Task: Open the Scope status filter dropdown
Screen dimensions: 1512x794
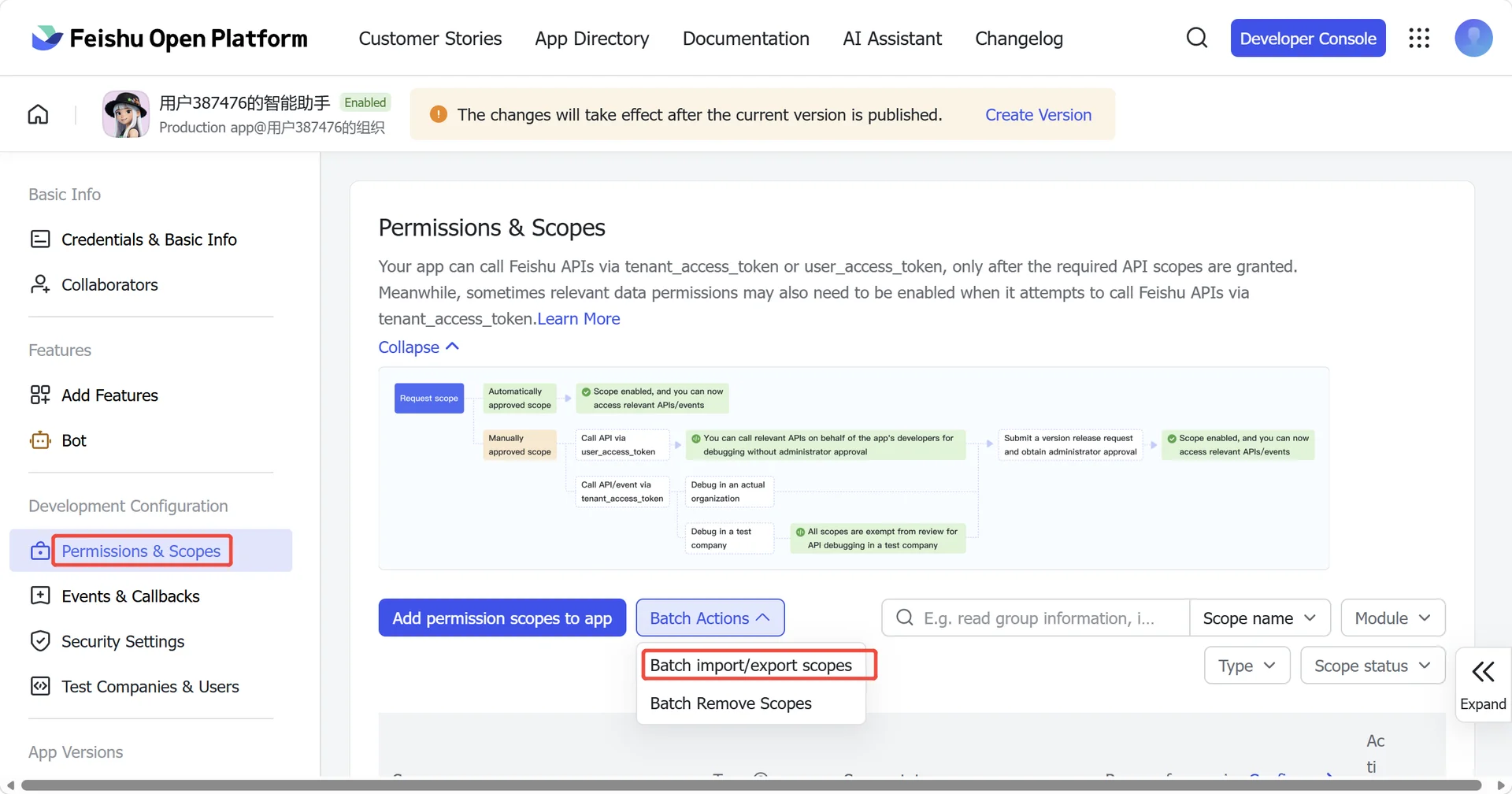Action: pos(1373,666)
